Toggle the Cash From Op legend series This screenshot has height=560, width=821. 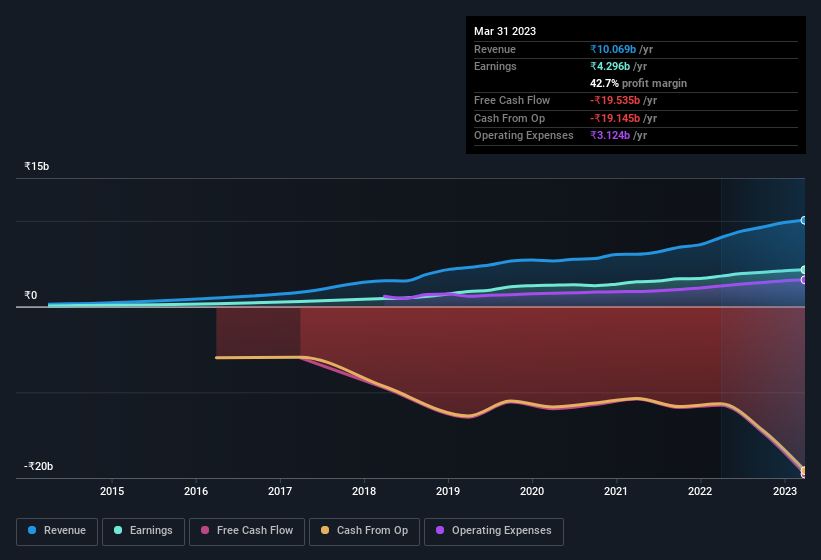[x=364, y=531]
